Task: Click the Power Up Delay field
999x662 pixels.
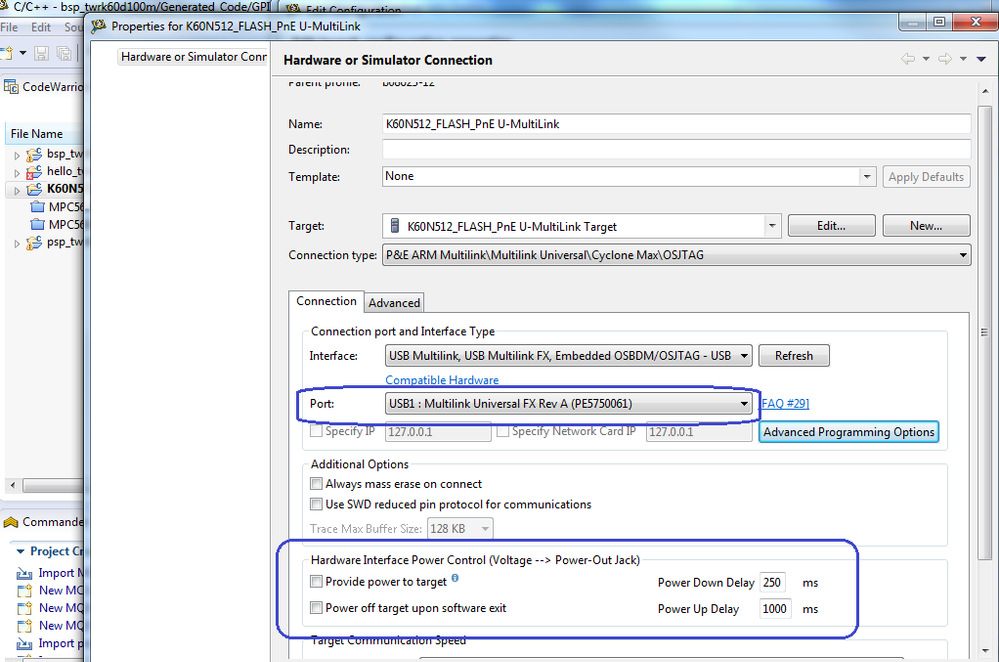Action: tap(775, 608)
